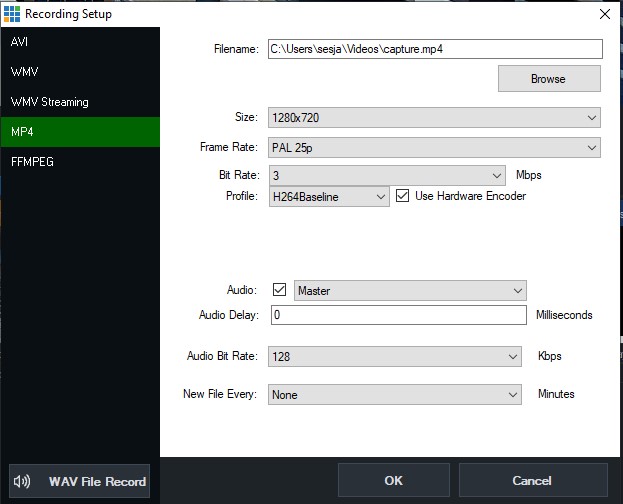Click the Mbps unit label
Screen dimensions: 623x504
coord(528,175)
